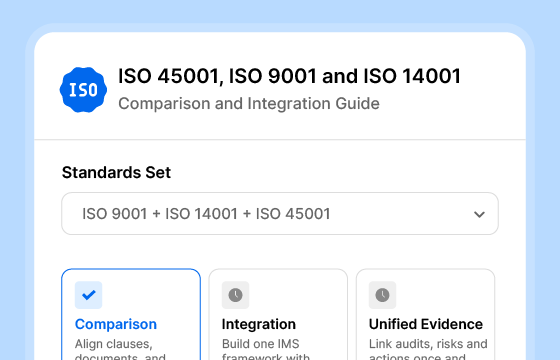Open the Standards Set dropdown
The height and width of the screenshot is (360, 560).
(x=280, y=214)
